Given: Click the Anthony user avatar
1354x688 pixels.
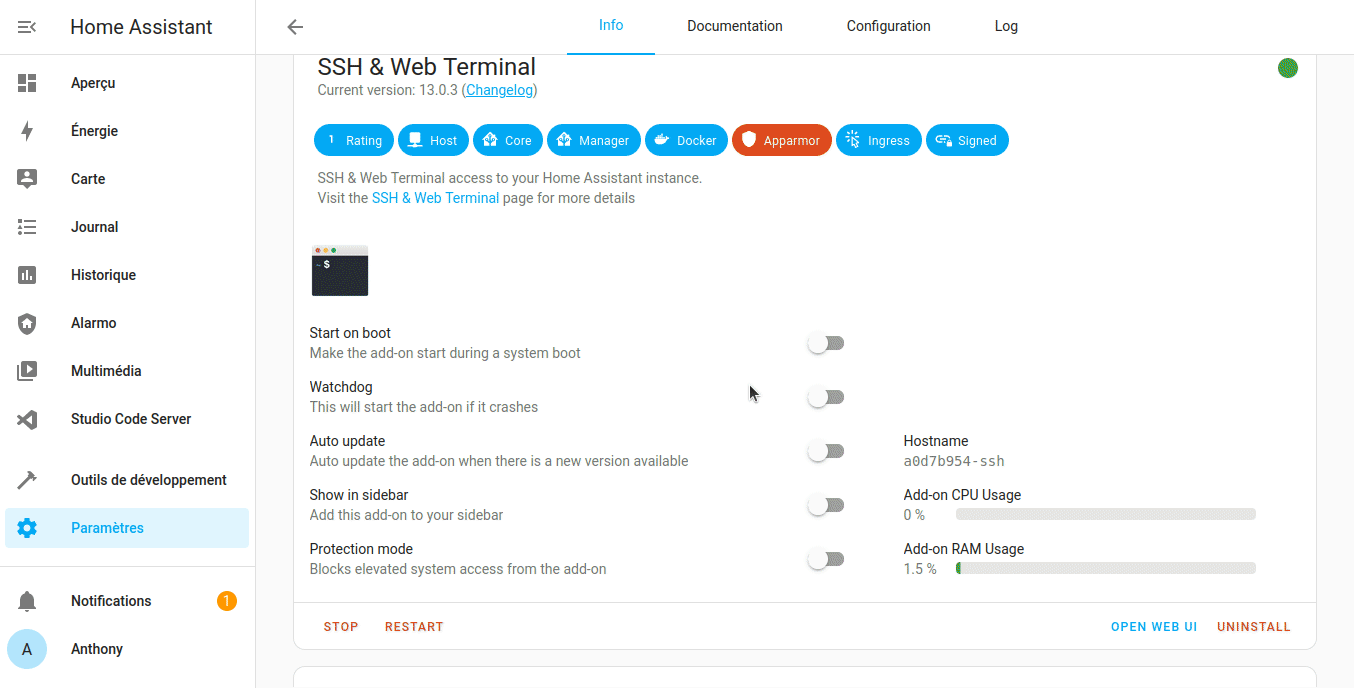Looking at the screenshot, I should pyautogui.click(x=27, y=649).
